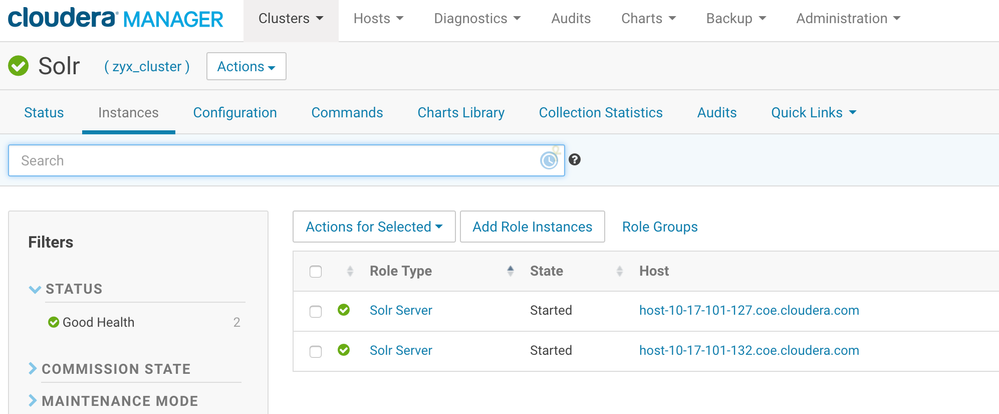Image resolution: width=999 pixels, height=414 pixels.
Task: Click the search help question mark icon
Action: 575,160
